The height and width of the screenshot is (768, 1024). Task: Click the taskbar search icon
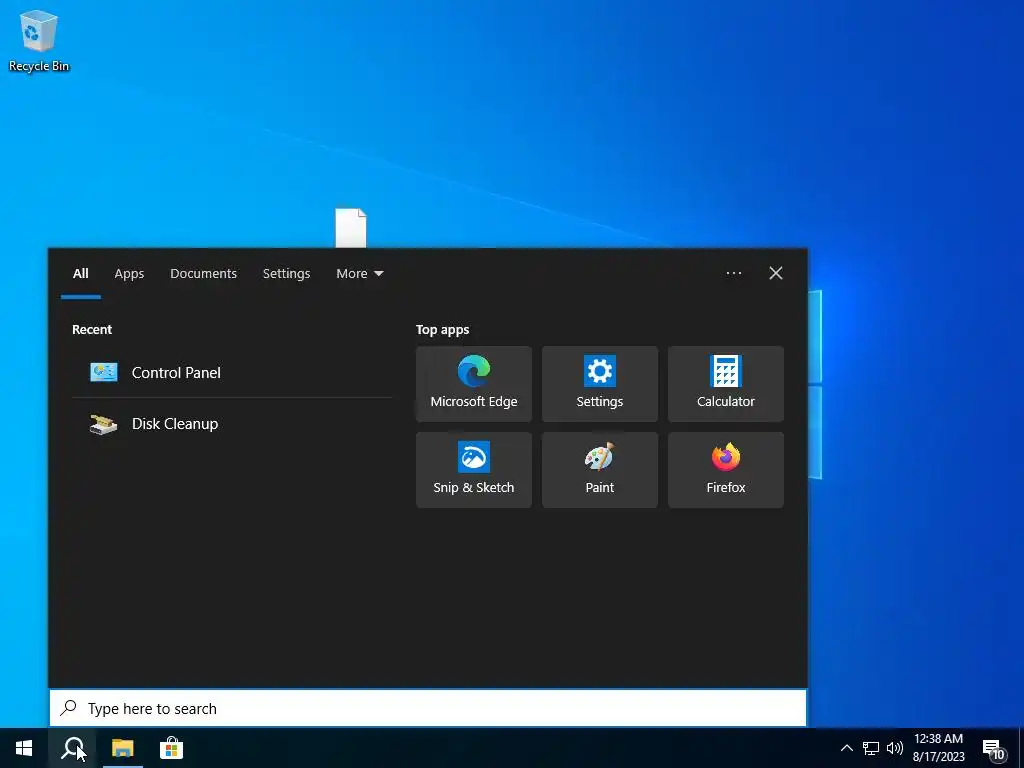point(72,748)
